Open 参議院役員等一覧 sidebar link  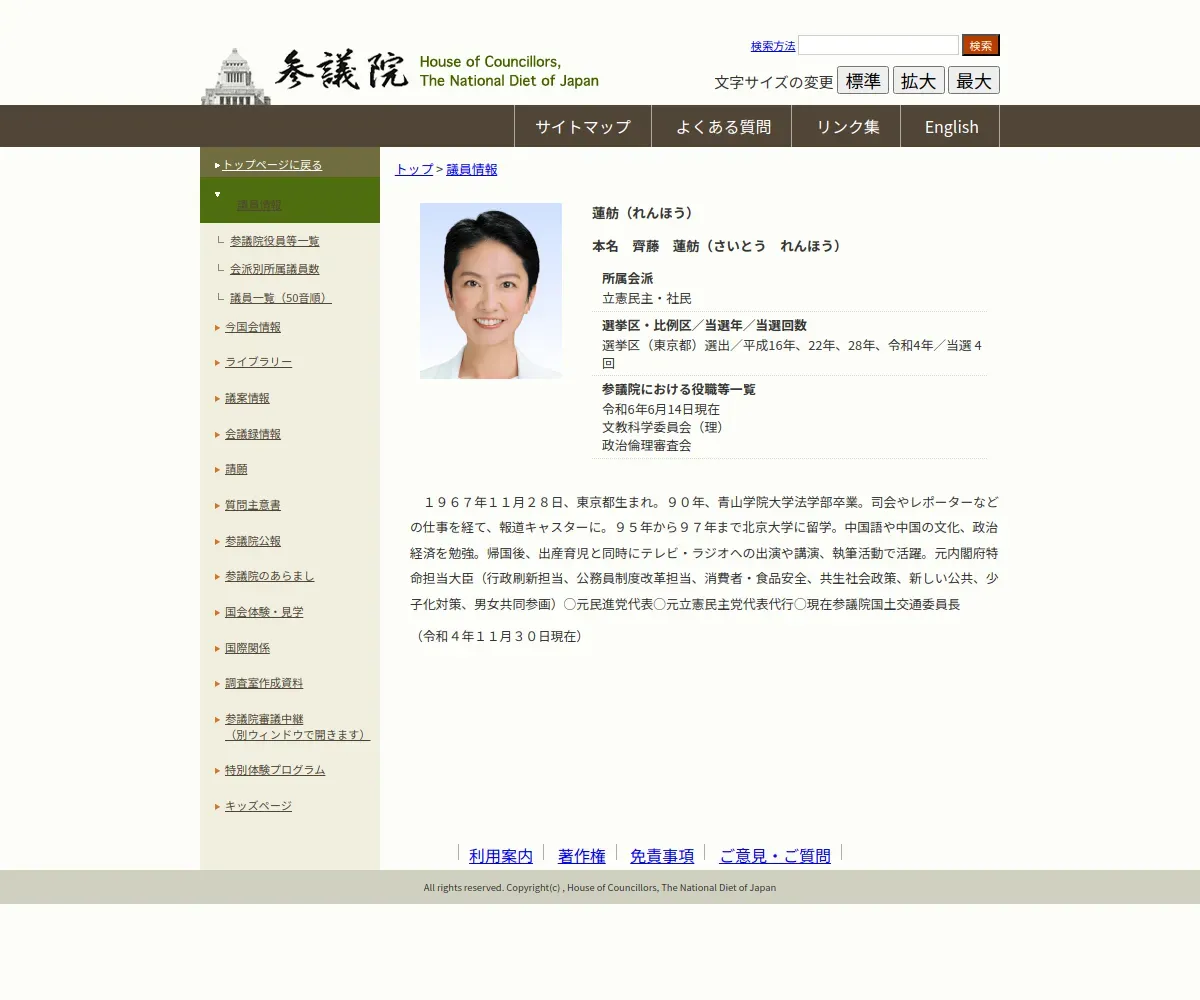(275, 241)
